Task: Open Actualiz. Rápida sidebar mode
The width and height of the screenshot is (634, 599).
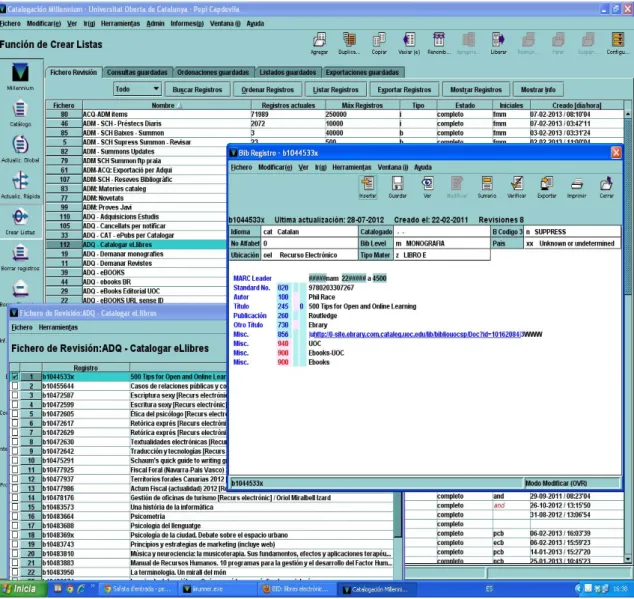Action: [x=20, y=185]
